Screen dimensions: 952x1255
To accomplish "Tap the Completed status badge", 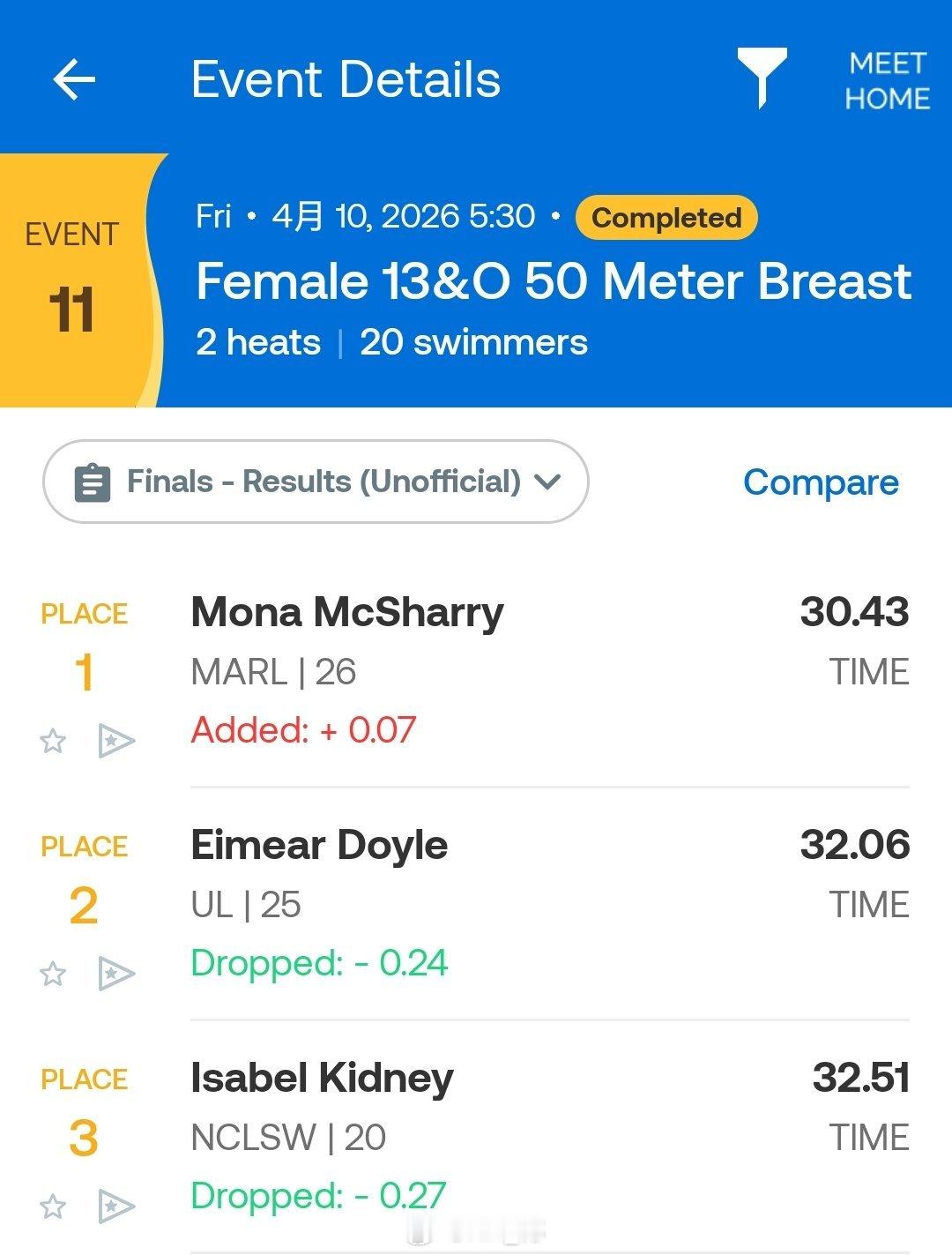I will tap(666, 218).
